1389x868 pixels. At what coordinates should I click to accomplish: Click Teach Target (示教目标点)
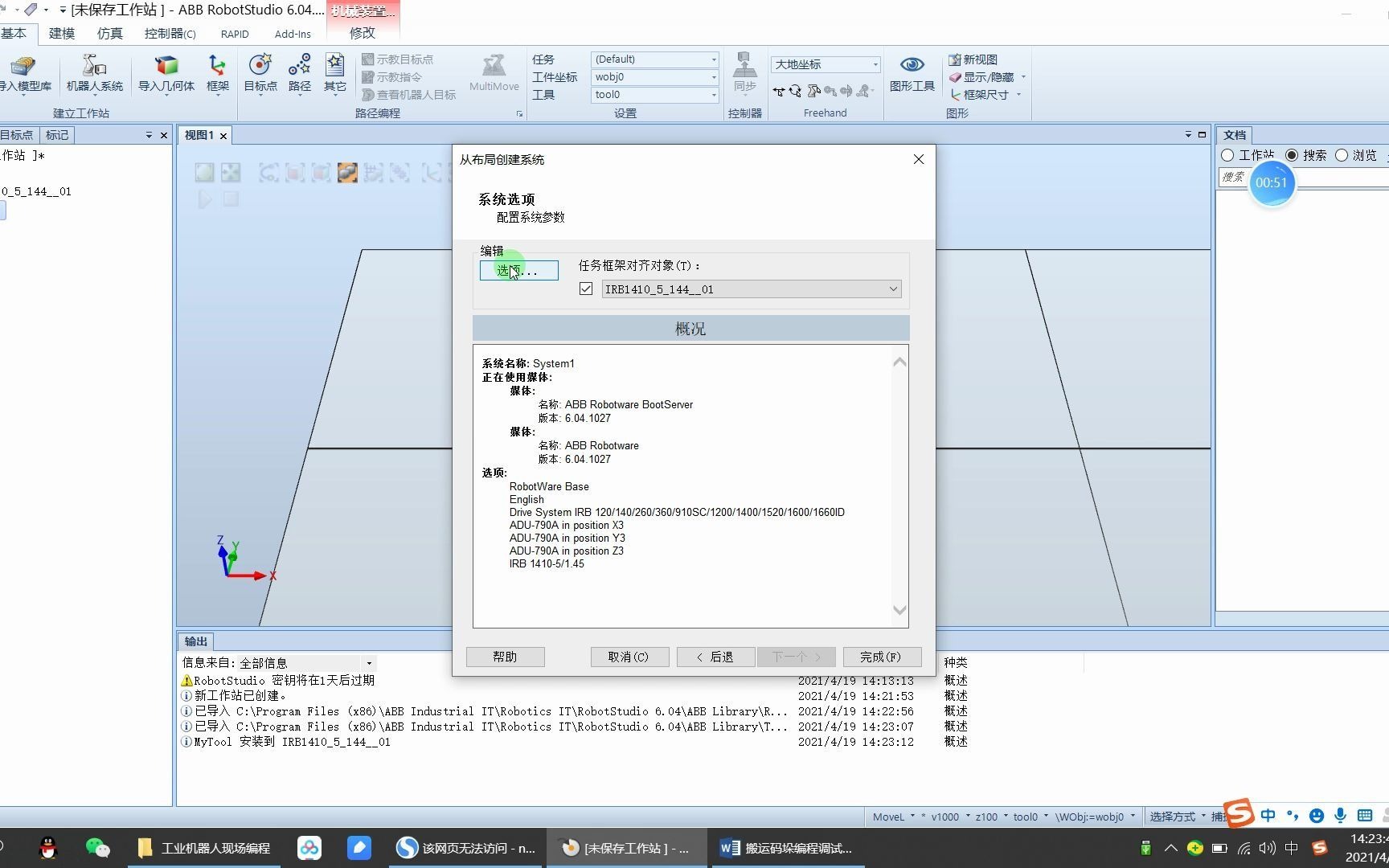(398, 59)
